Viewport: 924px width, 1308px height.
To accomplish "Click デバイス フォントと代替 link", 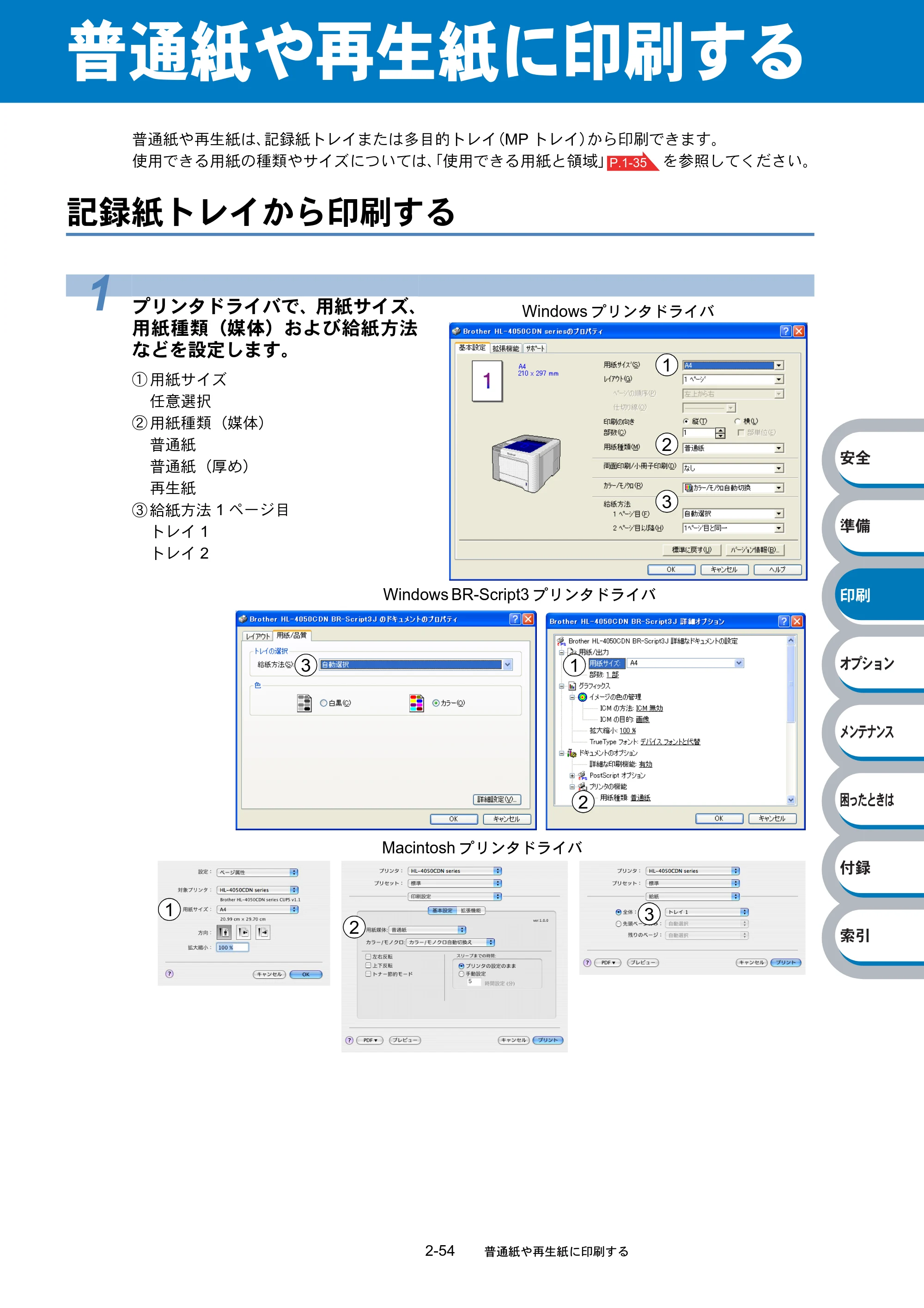I will pyautogui.click(x=670, y=742).
